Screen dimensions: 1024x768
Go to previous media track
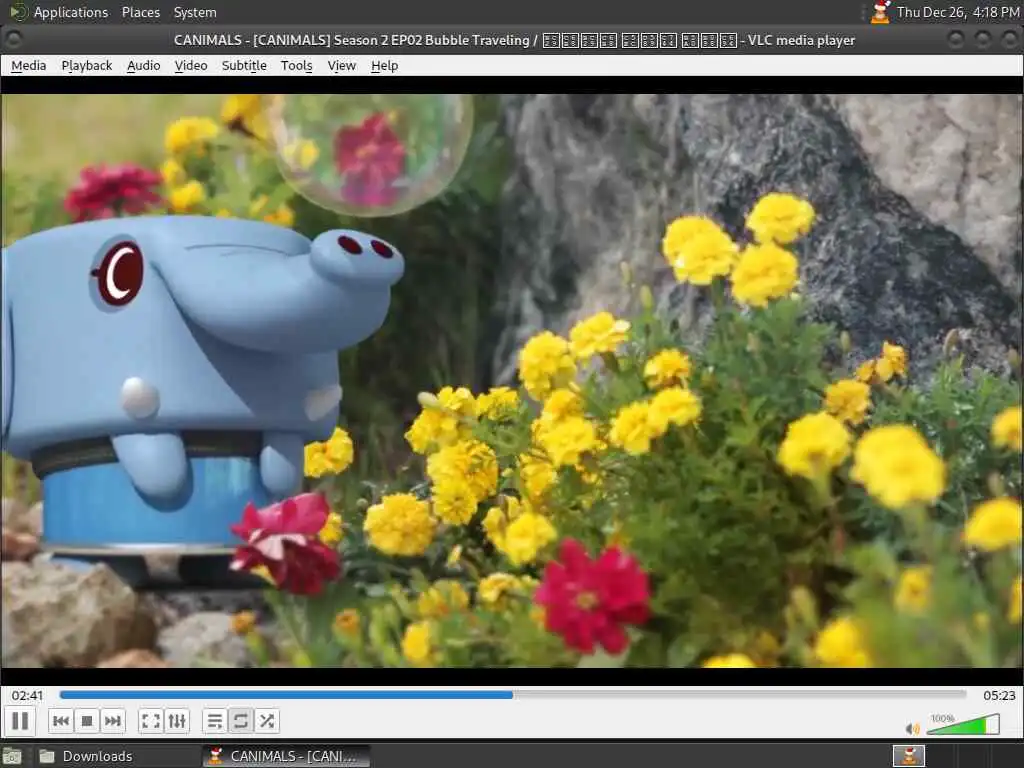(61, 721)
